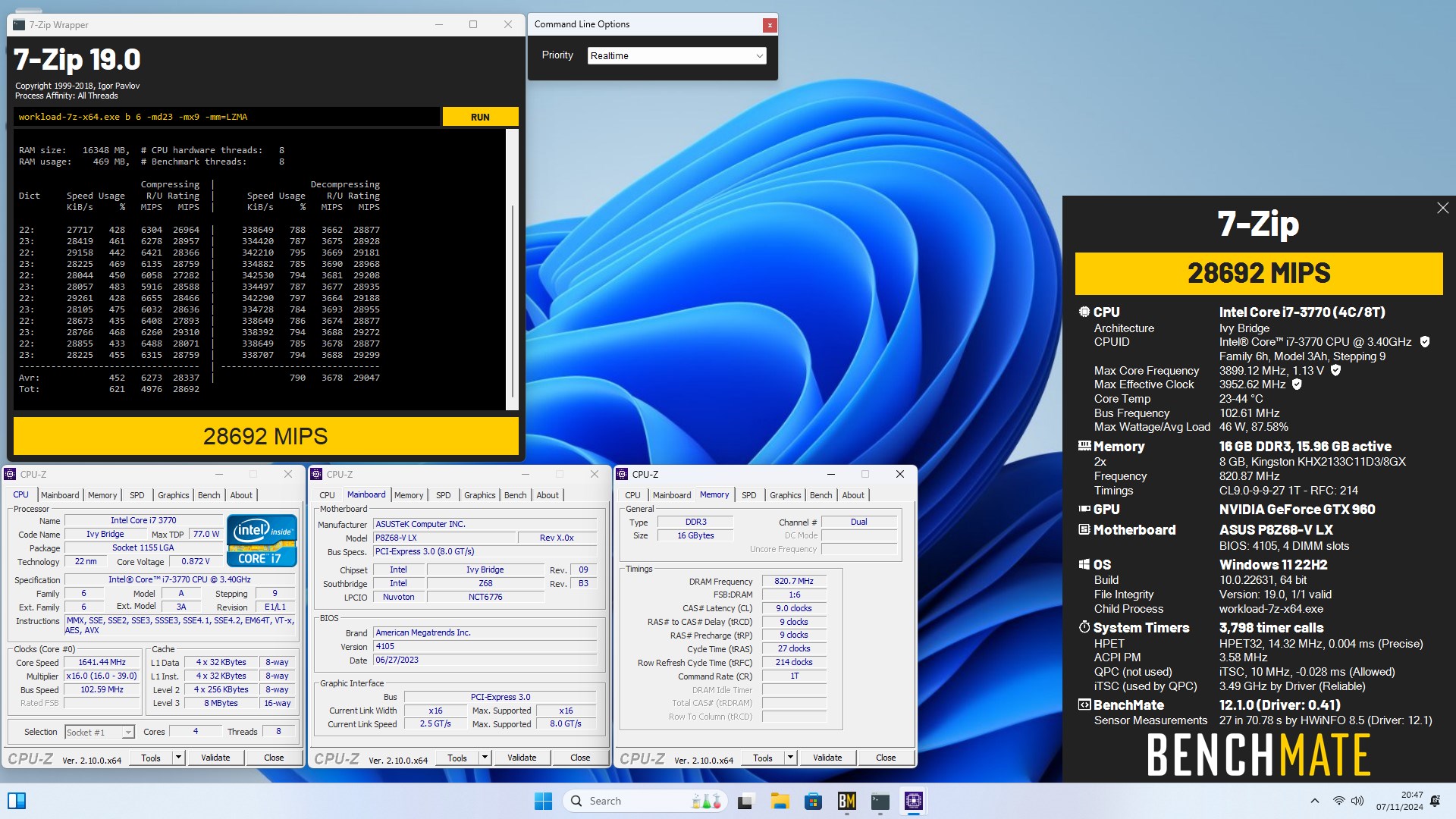Expand Tools dropdown arrow in Memory CPU-Z window

[790, 758]
